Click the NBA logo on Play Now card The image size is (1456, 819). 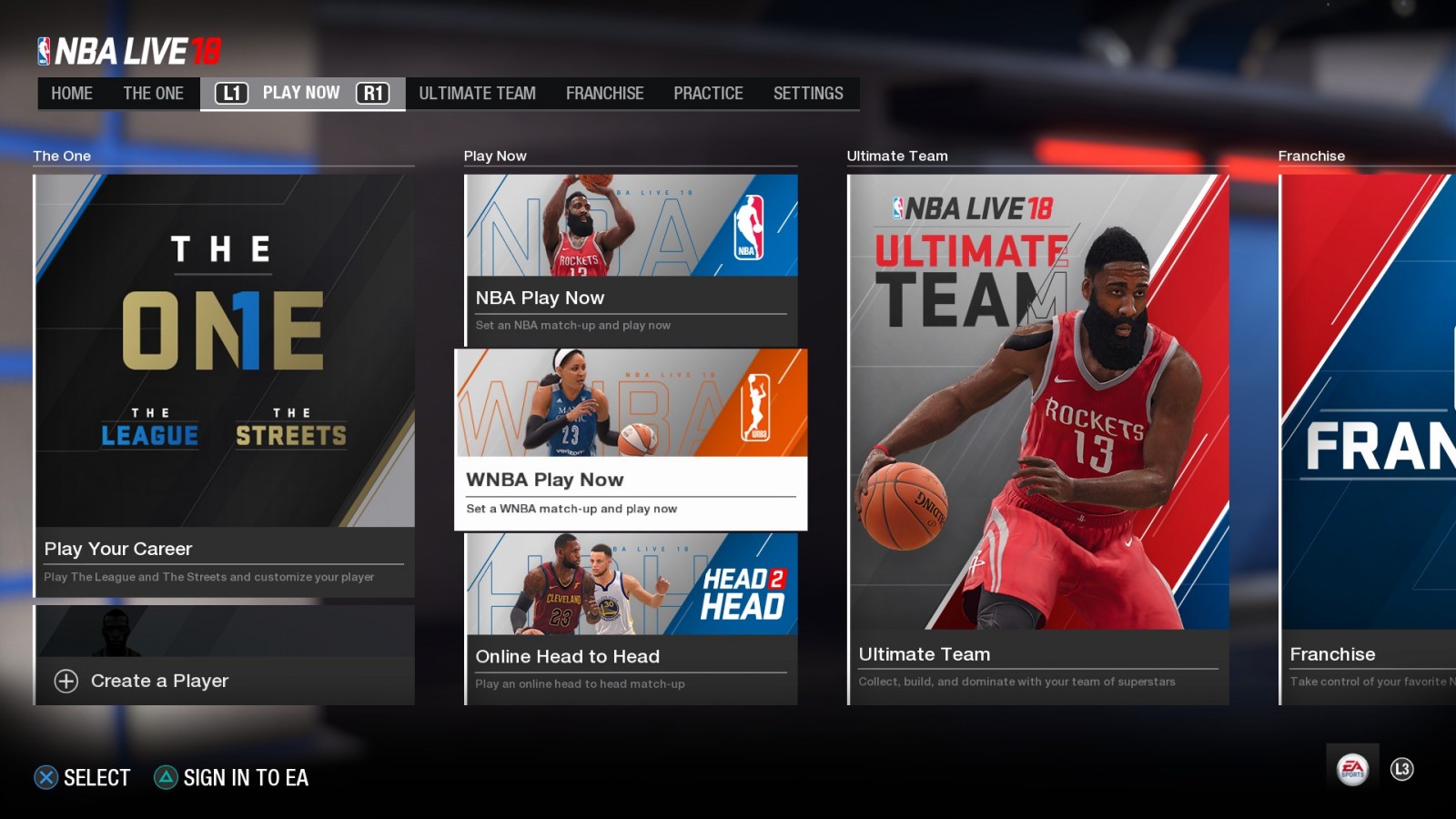pos(749,227)
